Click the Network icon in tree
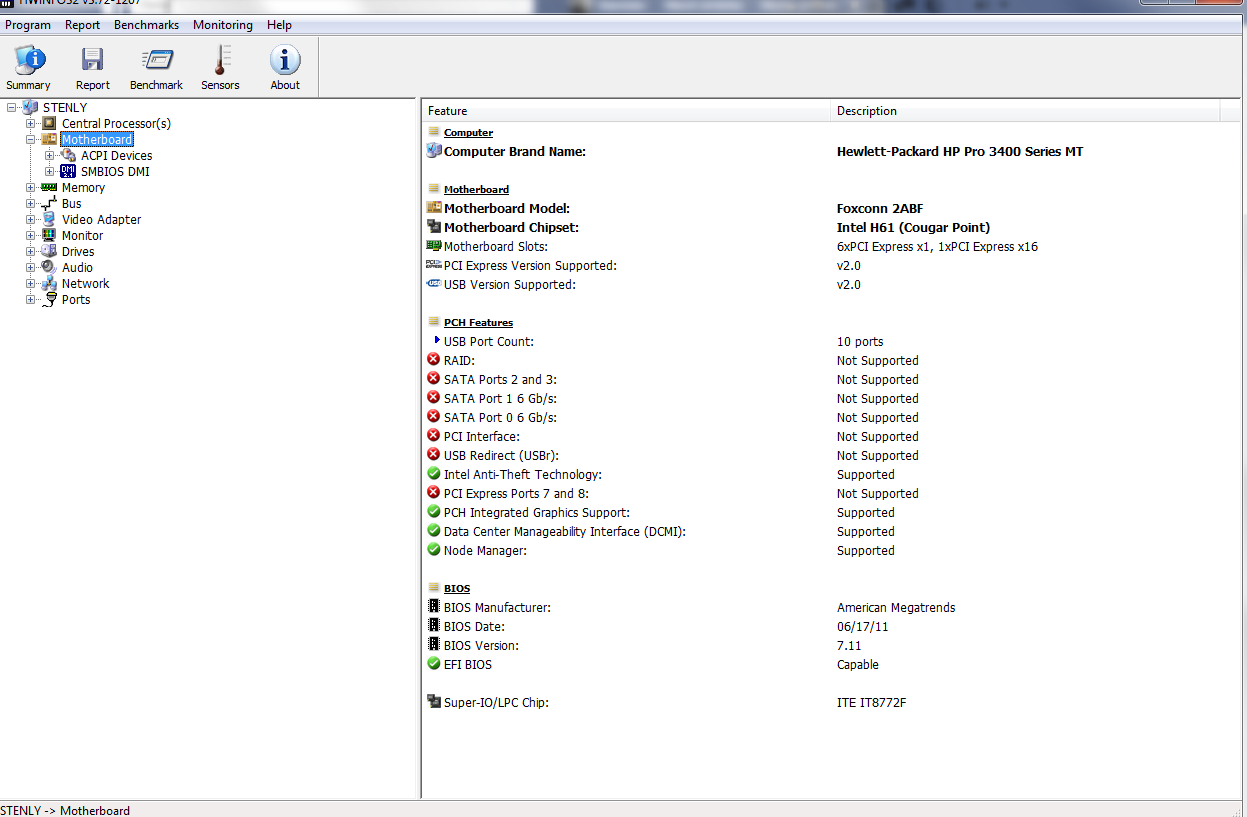Image resolution: width=1247 pixels, height=817 pixels. click(49, 283)
